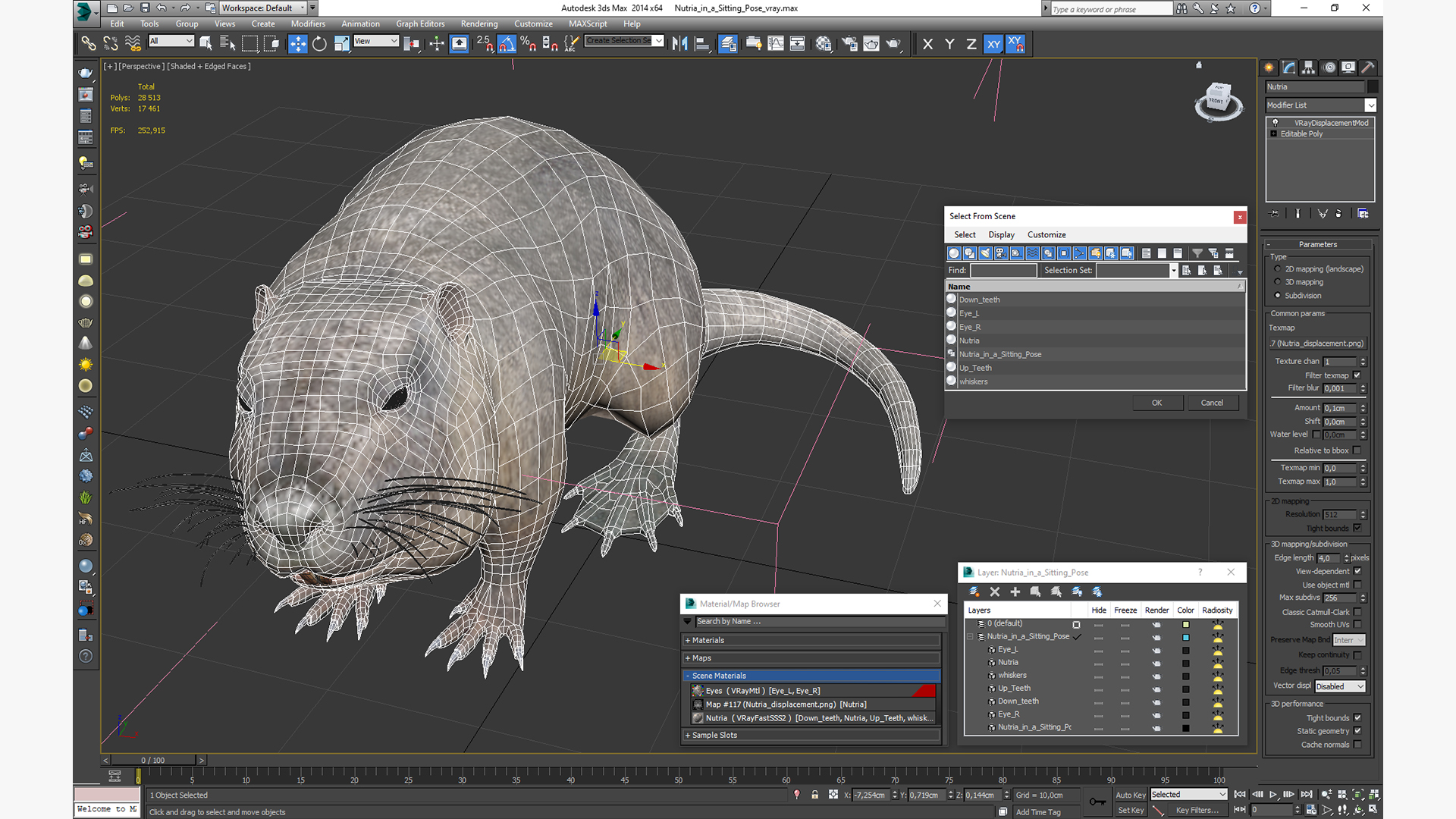Open the Graph Editors menu
1456x819 pixels.
point(420,24)
